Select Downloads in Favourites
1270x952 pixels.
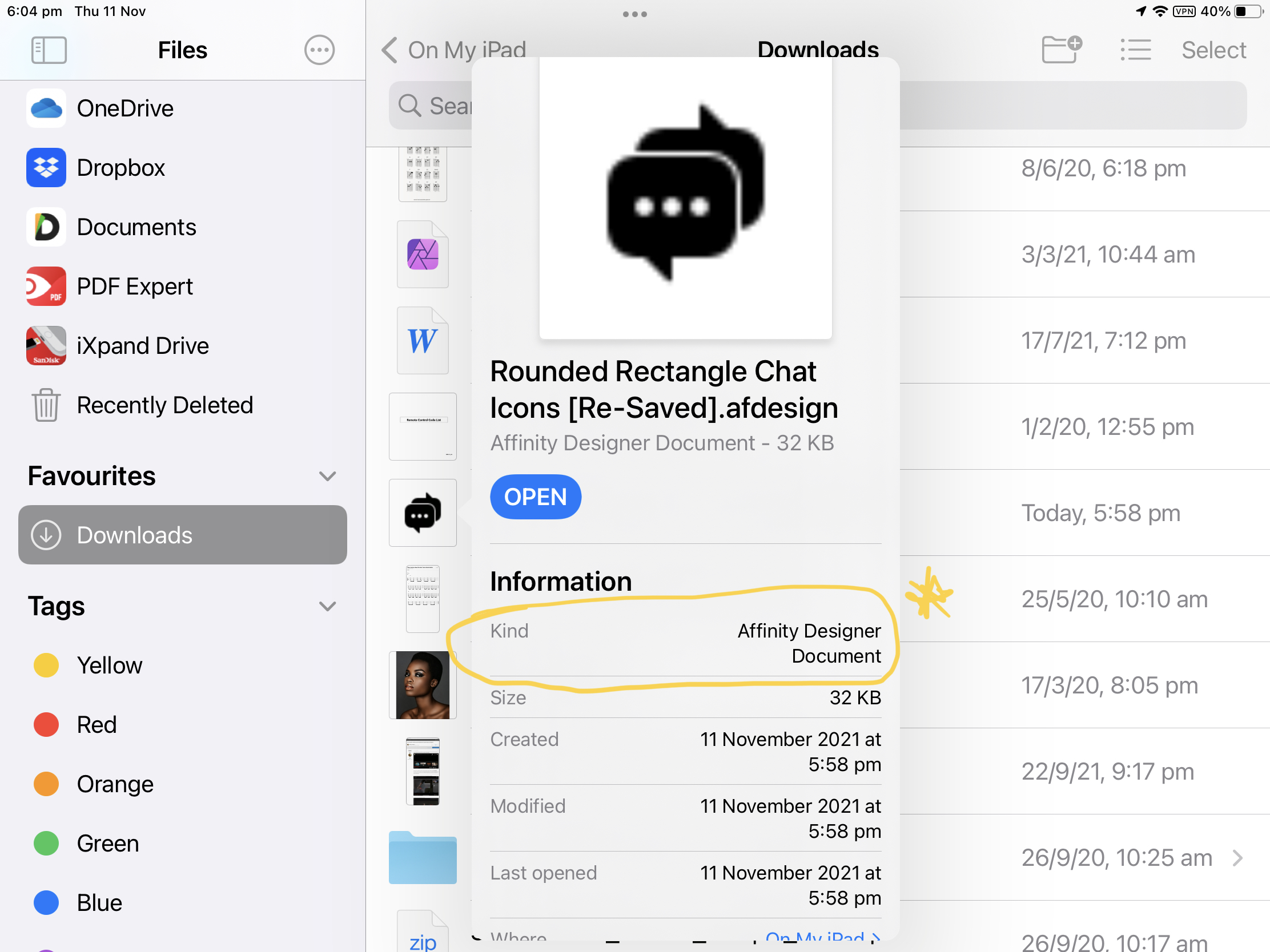(183, 535)
